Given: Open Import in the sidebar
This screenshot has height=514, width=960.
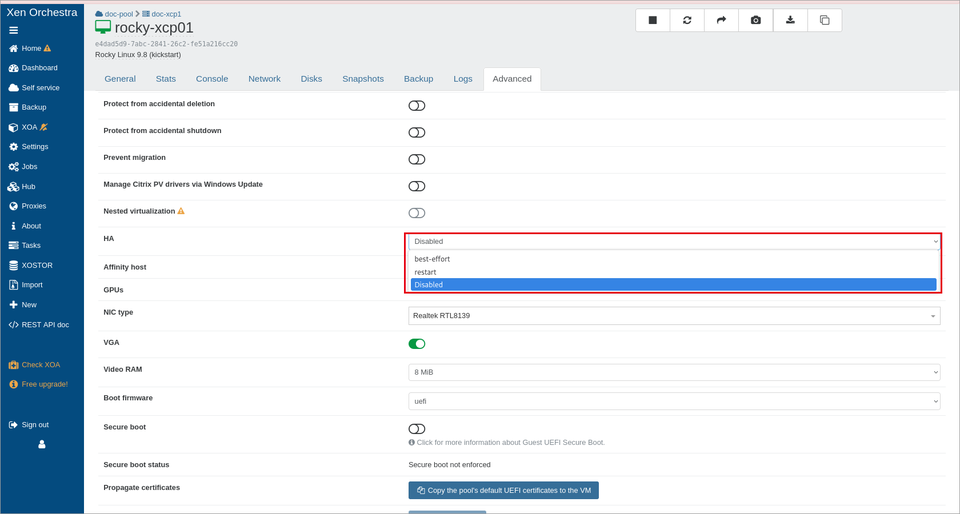Looking at the screenshot, I should click(26, 285).
